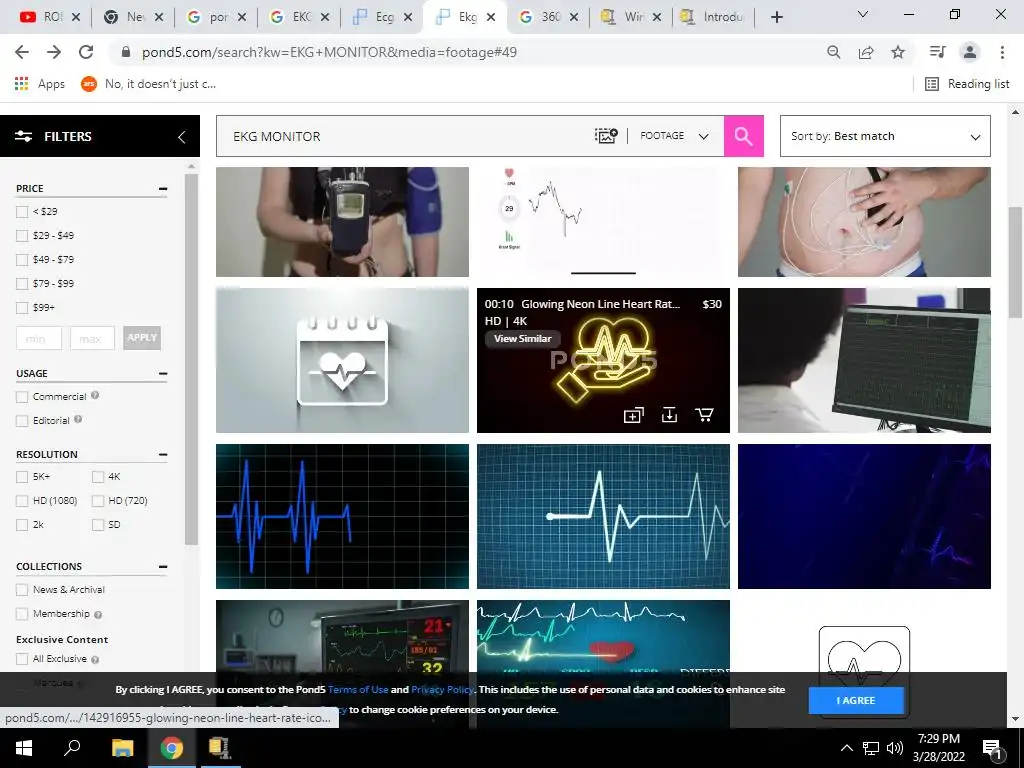
Task: Check the $49 - $79 price filter
Action: pyautogui.click(x=22, y=260)
